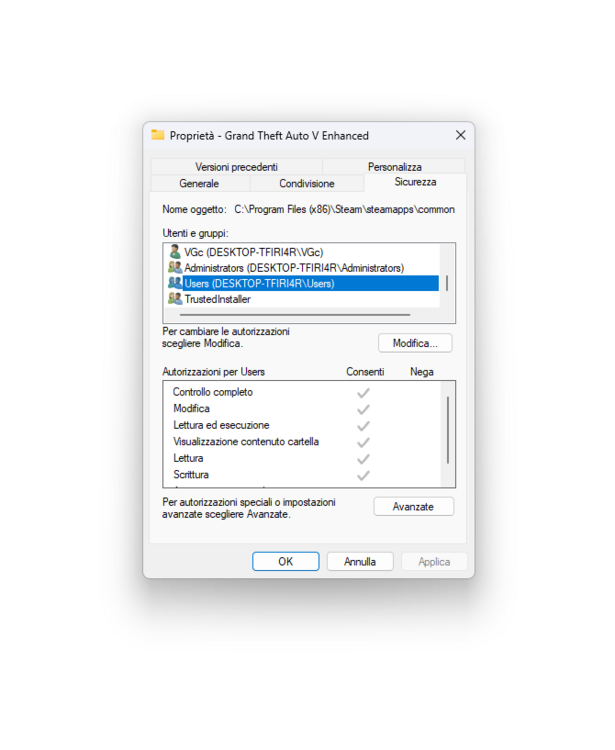The image size is (615, 750).
Task: Open the Personalizza tab
Action: 395,166
